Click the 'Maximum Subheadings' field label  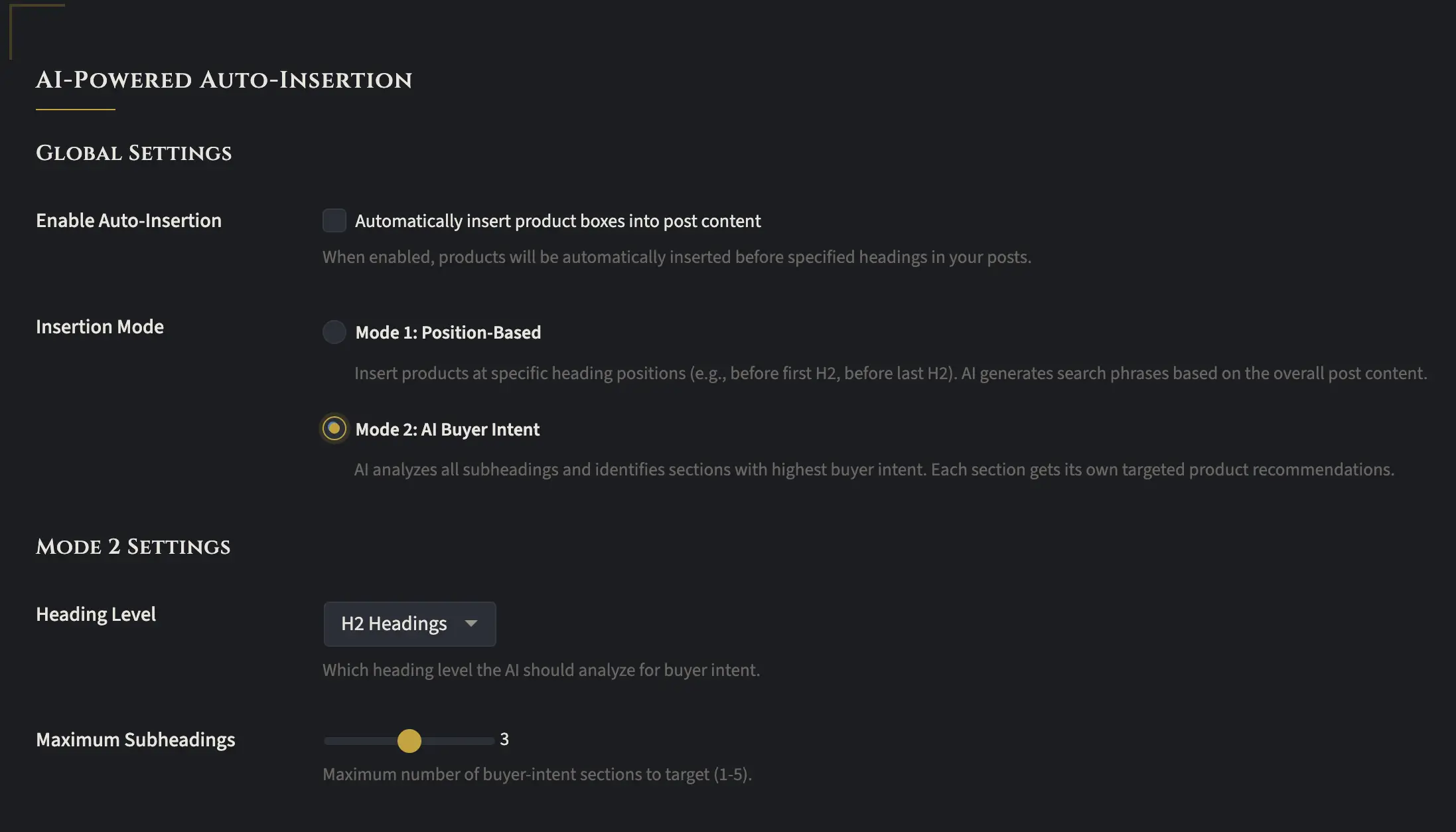pyautogui.click(x=135, y=740)
